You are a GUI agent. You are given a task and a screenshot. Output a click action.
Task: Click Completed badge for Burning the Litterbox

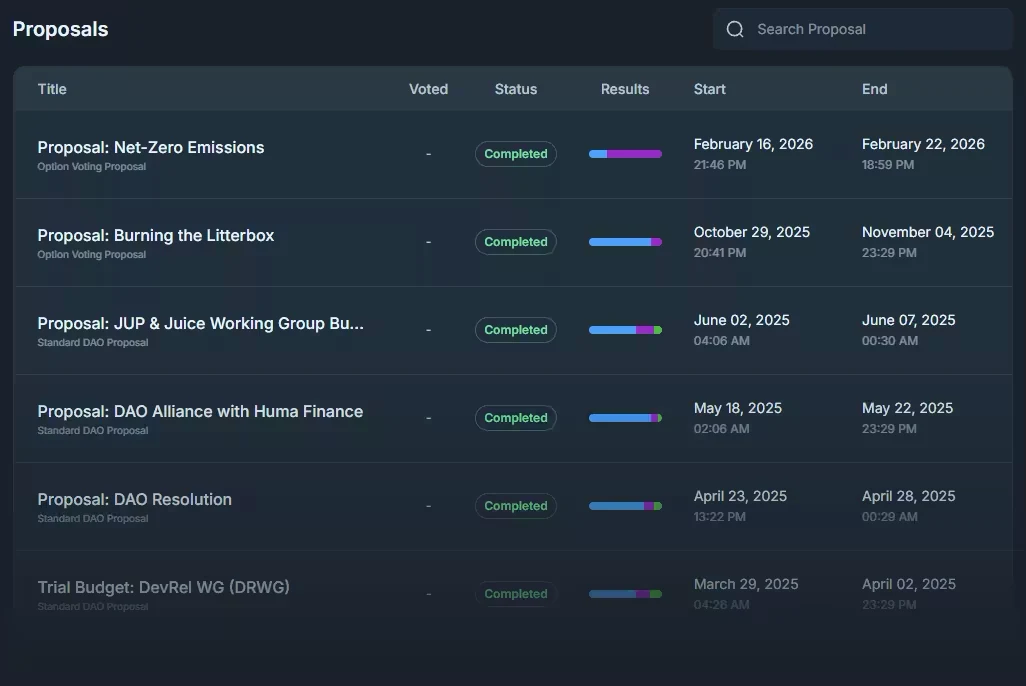(x=516, y=242)
